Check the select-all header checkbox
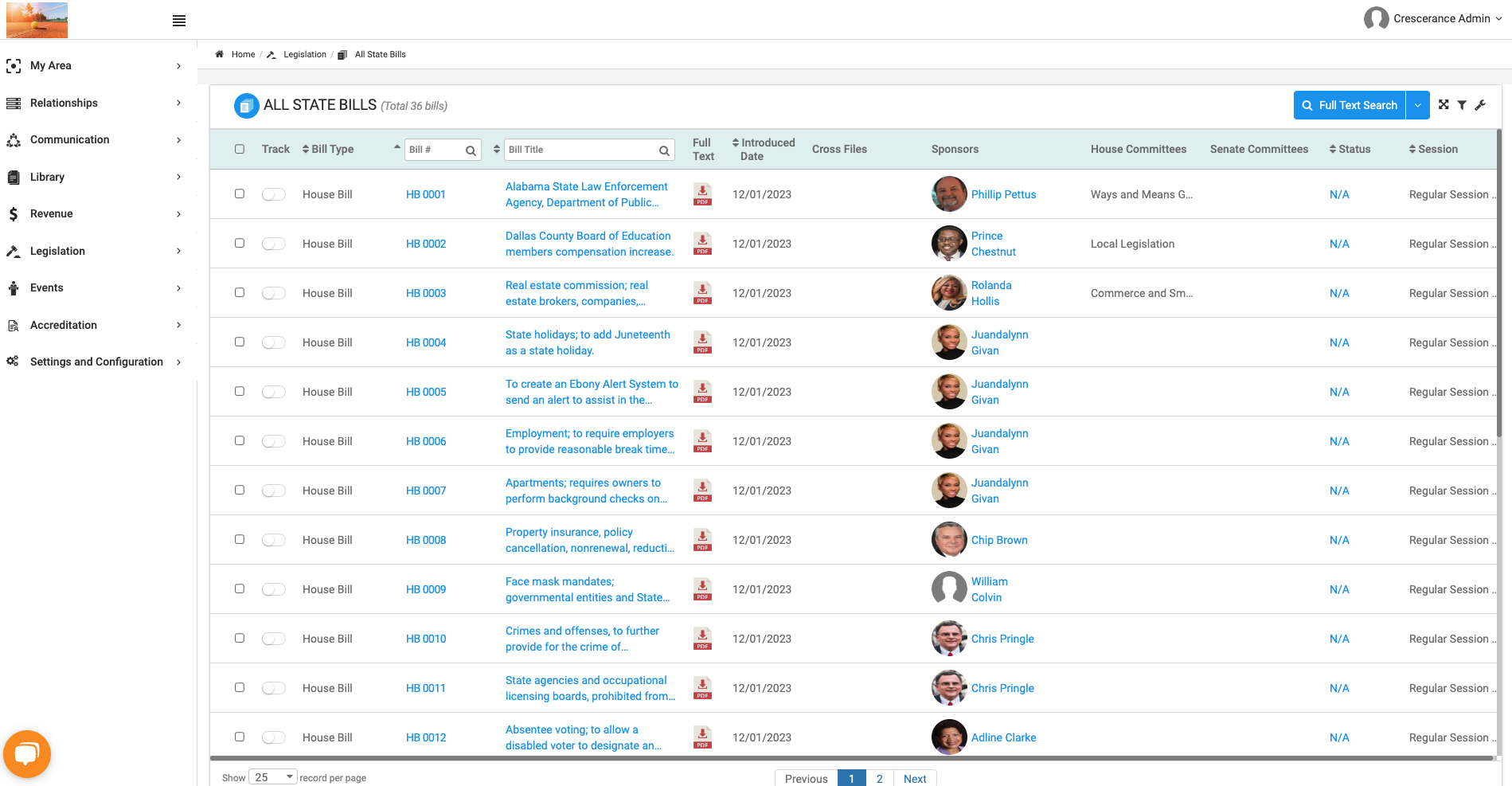Image resolution: width=1512 pixels, height=786 pixels. point(240,149)
